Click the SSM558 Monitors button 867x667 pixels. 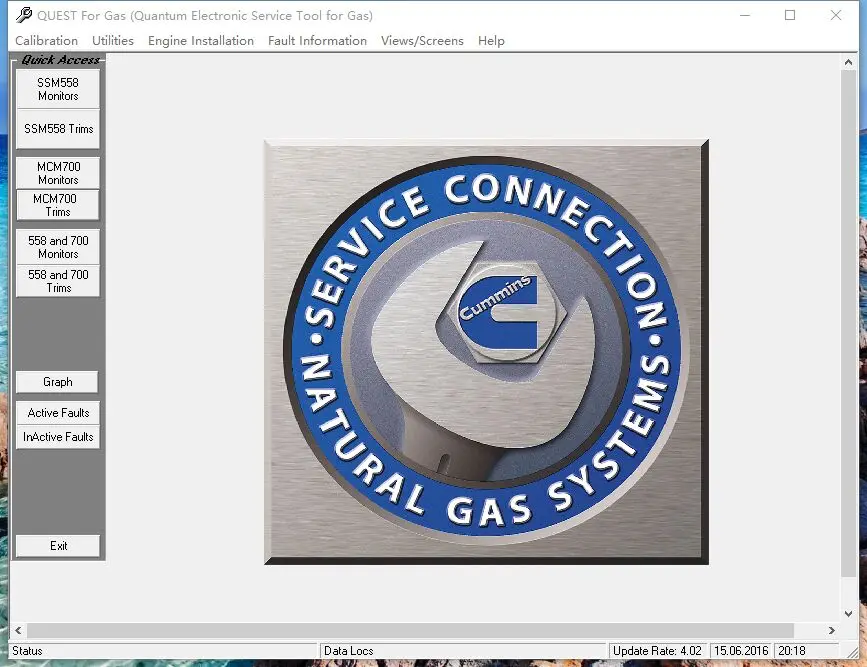(58, 89)
